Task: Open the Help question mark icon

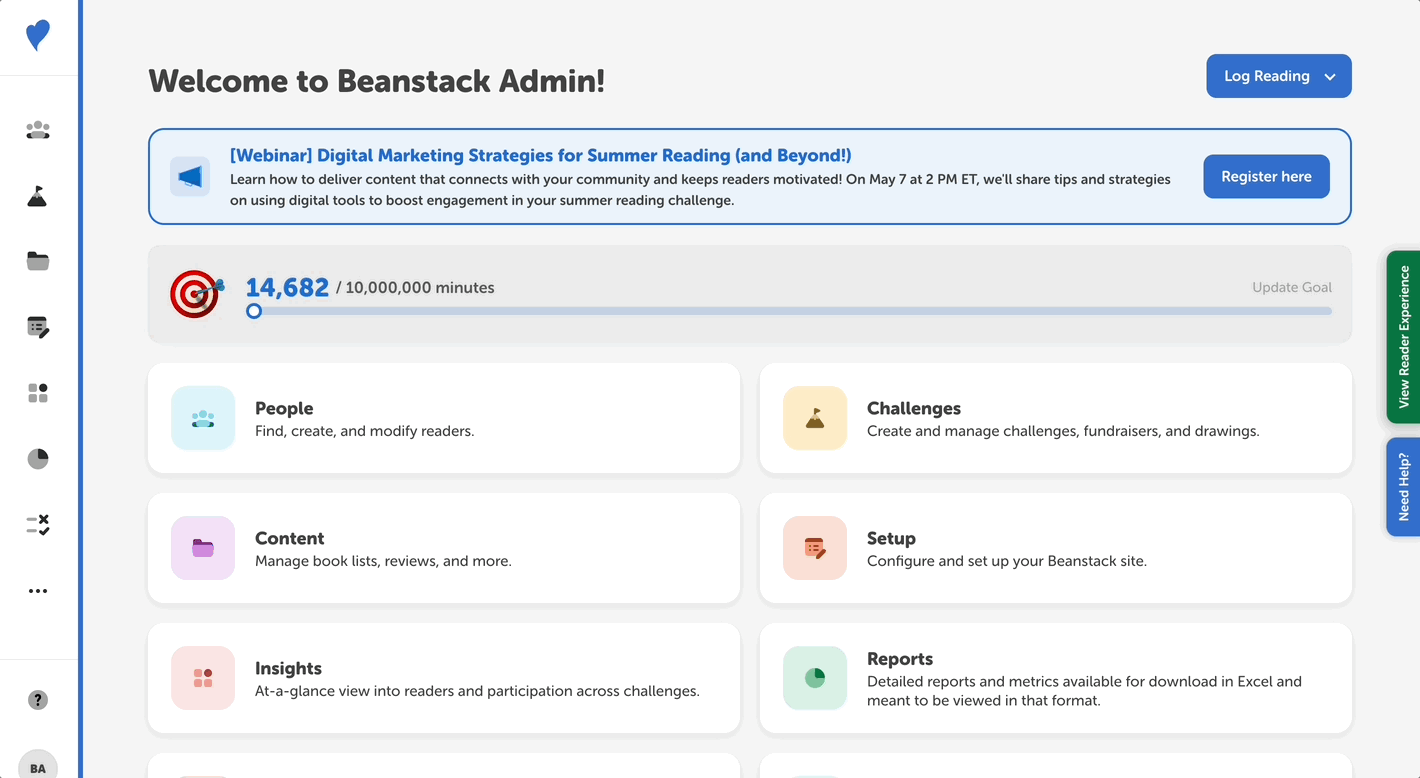Action: (x=37, y=700)
